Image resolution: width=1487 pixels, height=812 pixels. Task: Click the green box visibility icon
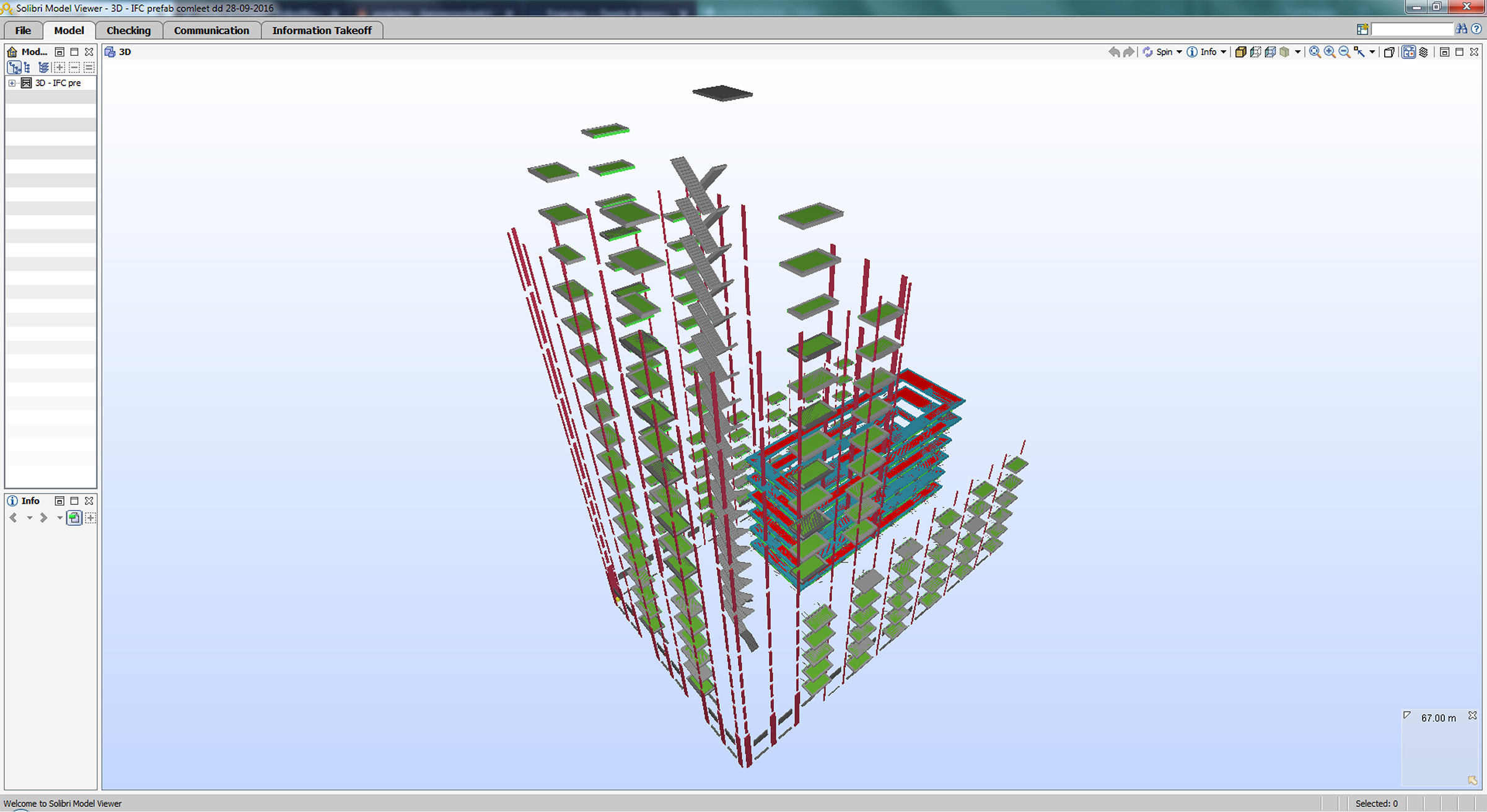(x=1284, y=52)
